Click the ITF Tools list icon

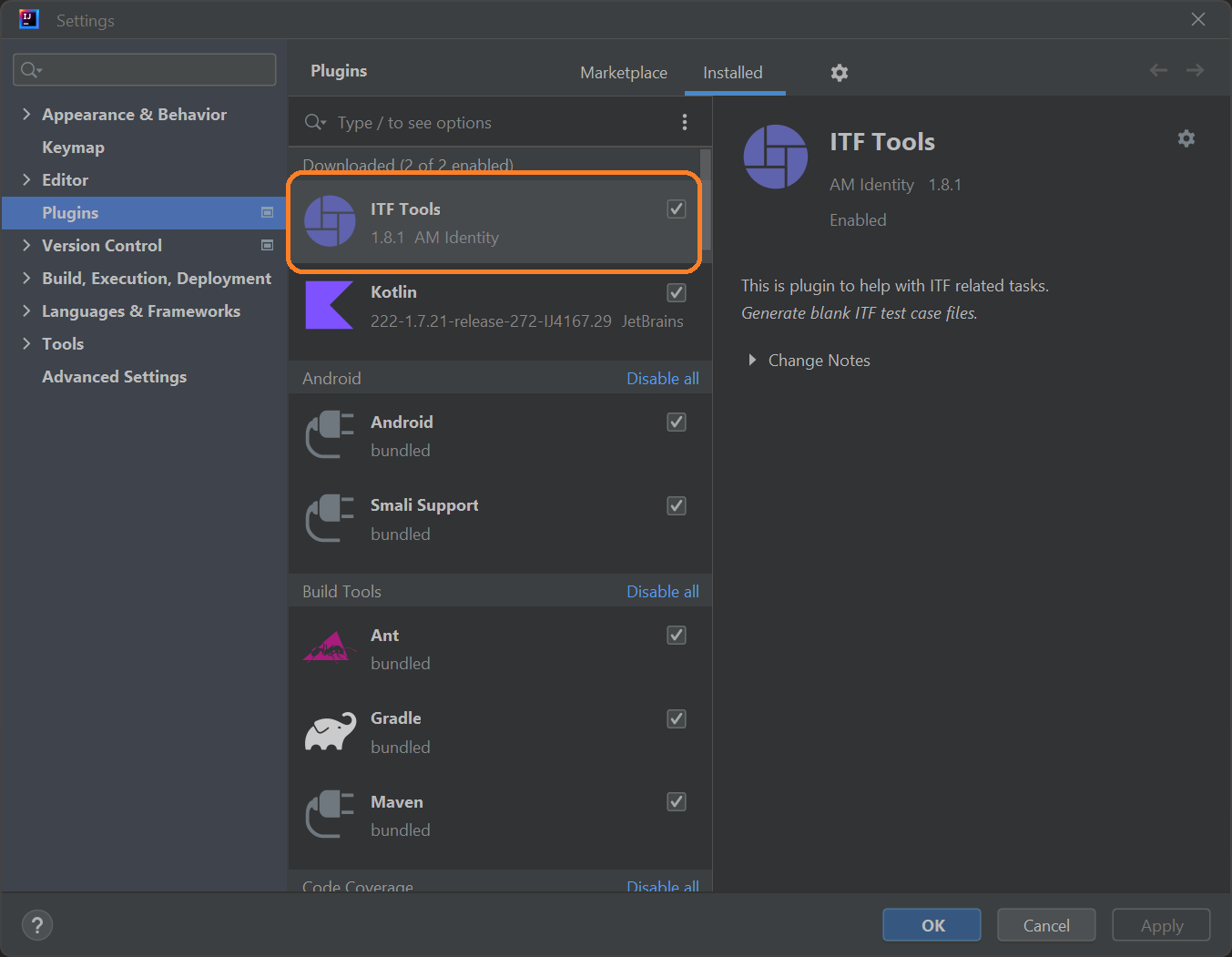click(x=330, y=221)
